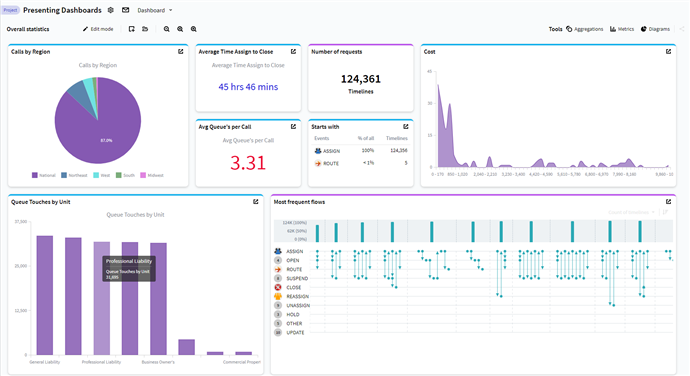Open the Metrics tool

pos(622,29)
